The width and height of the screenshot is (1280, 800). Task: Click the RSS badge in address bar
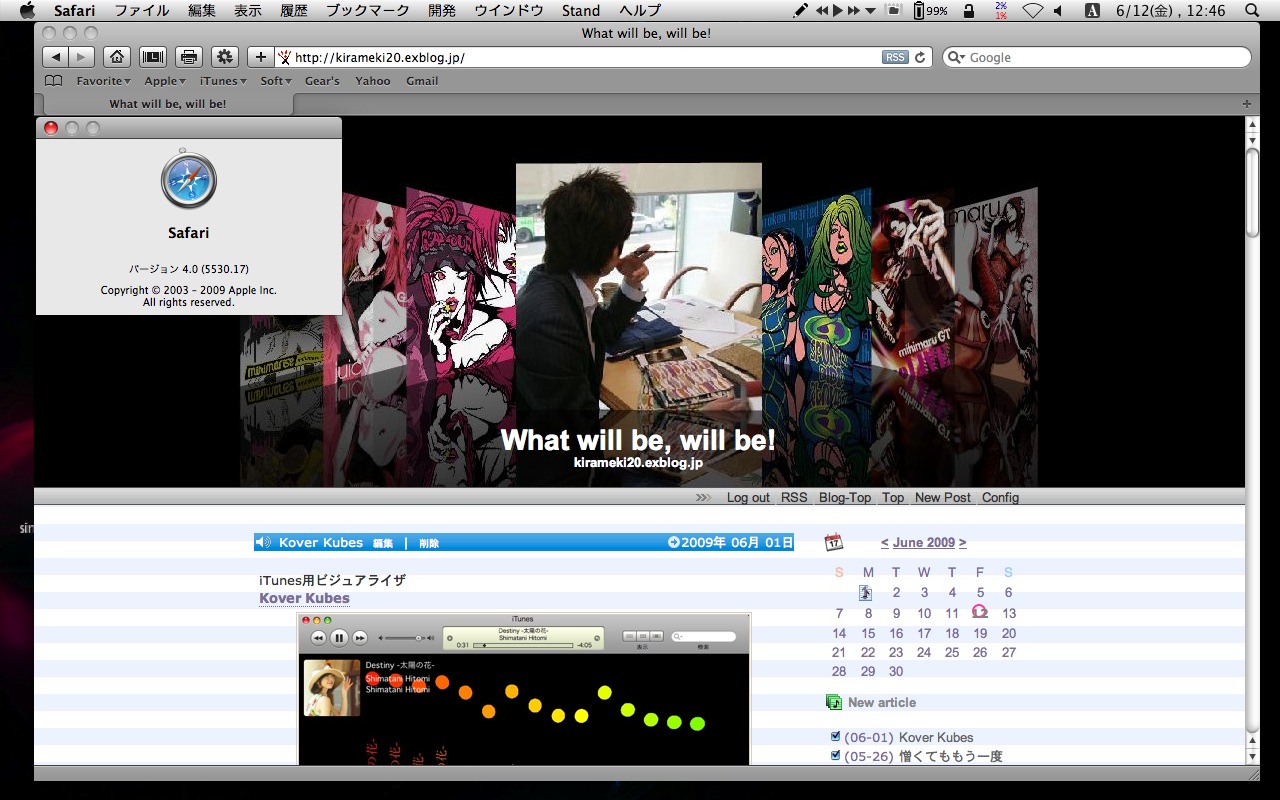pyautogui.click(x=895, y=57)
